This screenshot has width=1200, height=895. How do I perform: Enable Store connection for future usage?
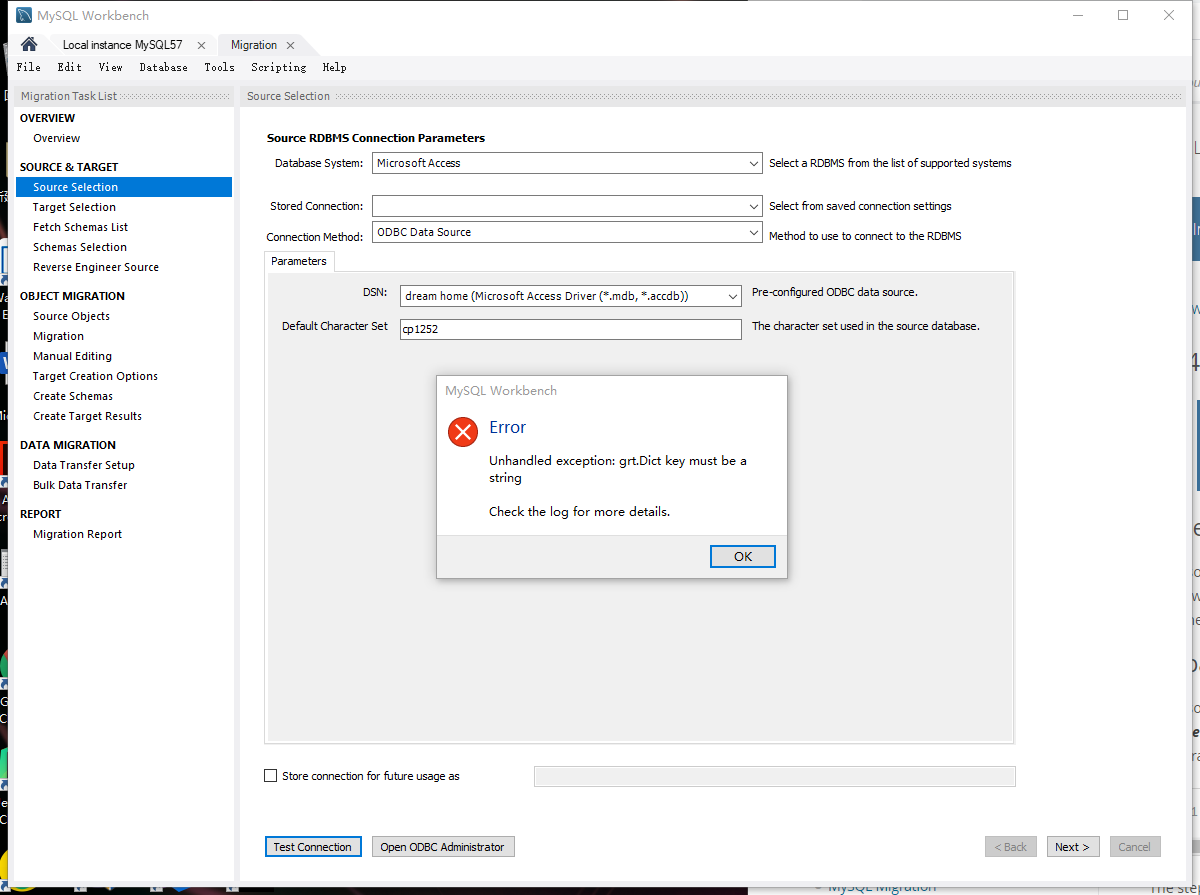270,775
